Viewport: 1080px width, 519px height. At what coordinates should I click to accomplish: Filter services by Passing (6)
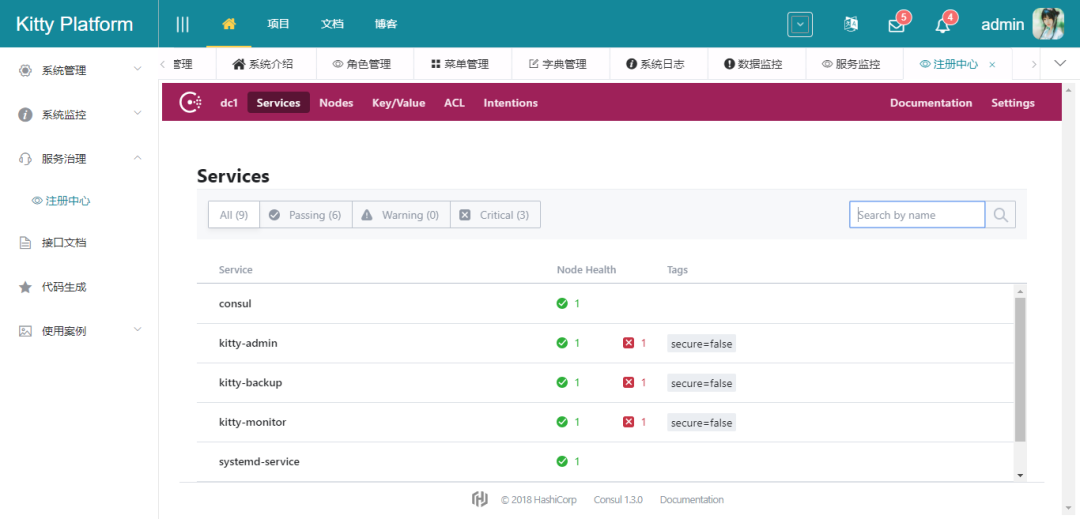(306, 215)
